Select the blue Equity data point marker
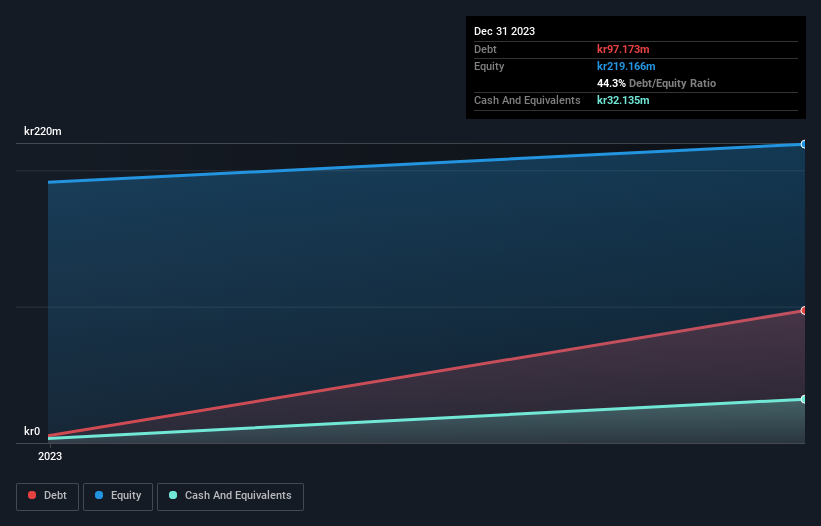The width and height of the screenshot is (821, 526). (804, 144)
